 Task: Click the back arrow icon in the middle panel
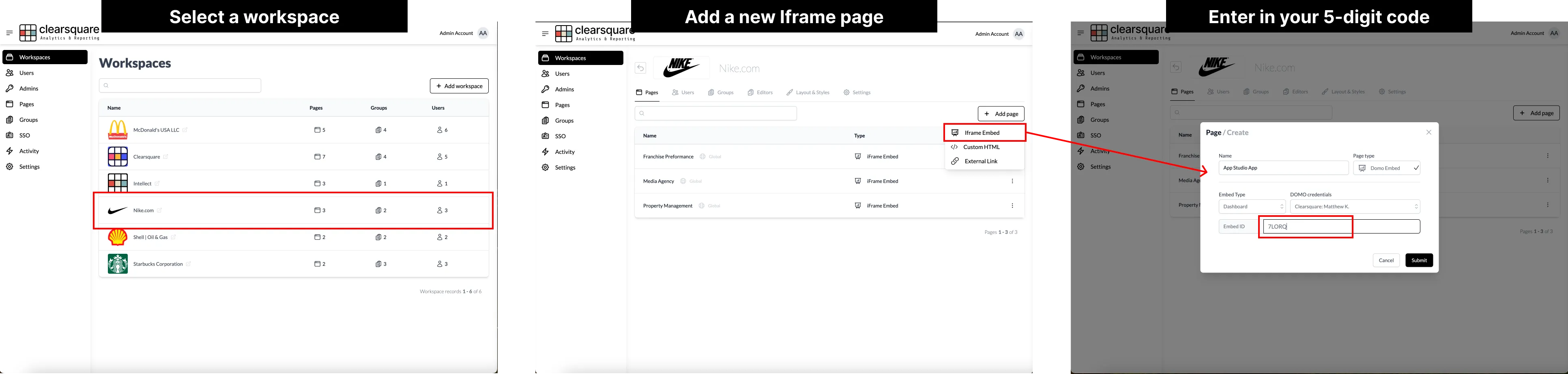tap(640, 68)
